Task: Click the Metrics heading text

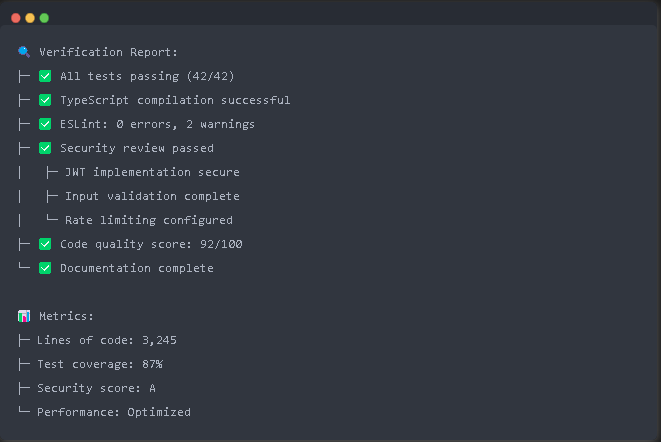Action: 66,316
